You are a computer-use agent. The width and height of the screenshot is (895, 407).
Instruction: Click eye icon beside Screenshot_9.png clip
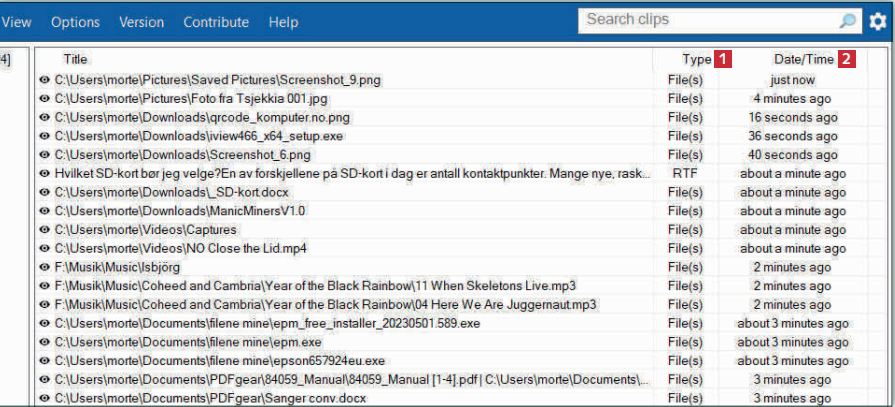pyautogui.click(x=44, y=80)
